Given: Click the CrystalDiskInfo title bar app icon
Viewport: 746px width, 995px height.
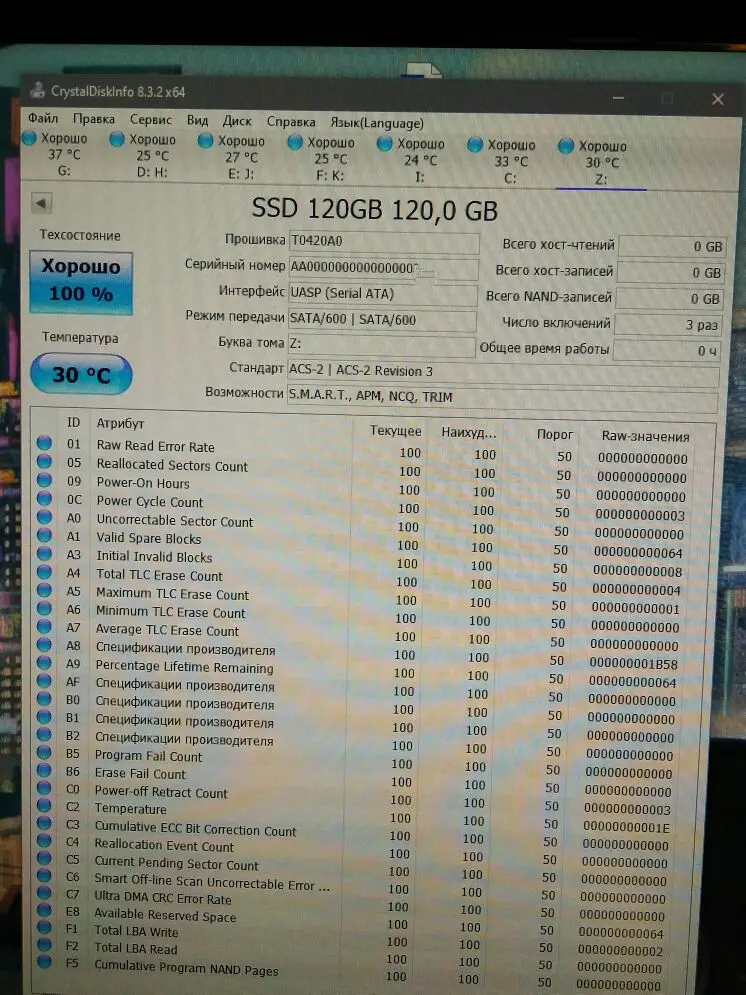Looking at the screenshot, I should (x=38, y=89).
